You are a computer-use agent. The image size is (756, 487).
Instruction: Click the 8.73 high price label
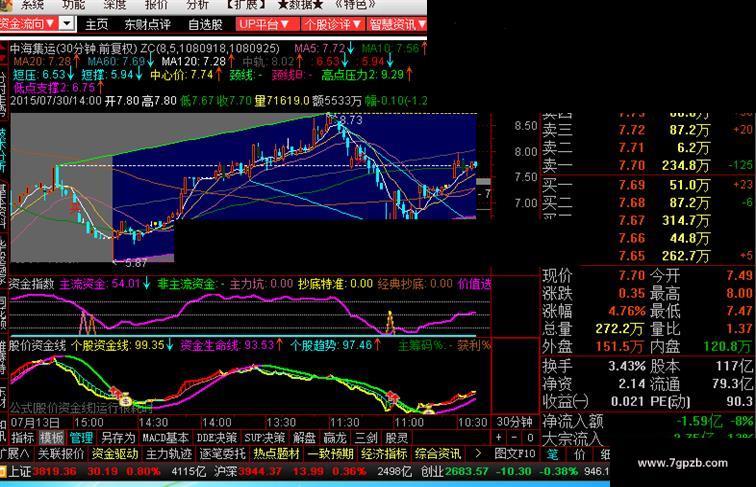point(351,120)
